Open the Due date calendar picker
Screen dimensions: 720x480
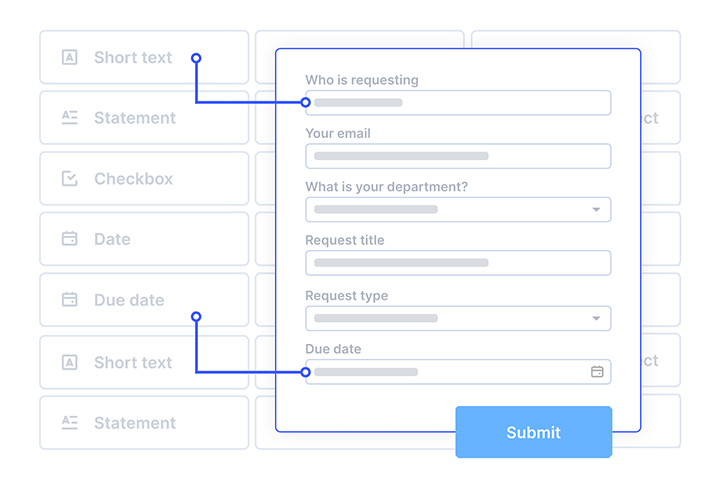(597, 372)
